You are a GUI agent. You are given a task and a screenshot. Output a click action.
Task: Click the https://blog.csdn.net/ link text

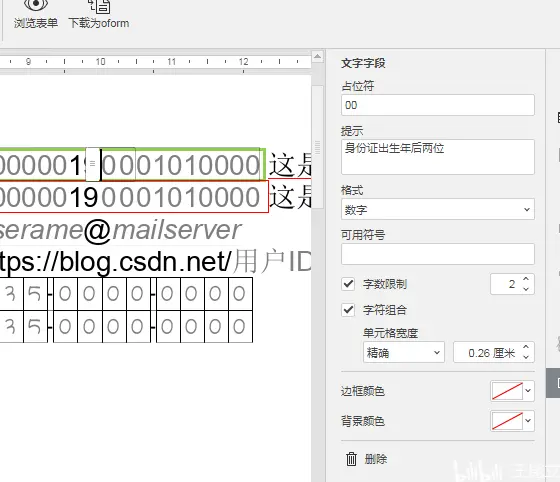[116, 261]
